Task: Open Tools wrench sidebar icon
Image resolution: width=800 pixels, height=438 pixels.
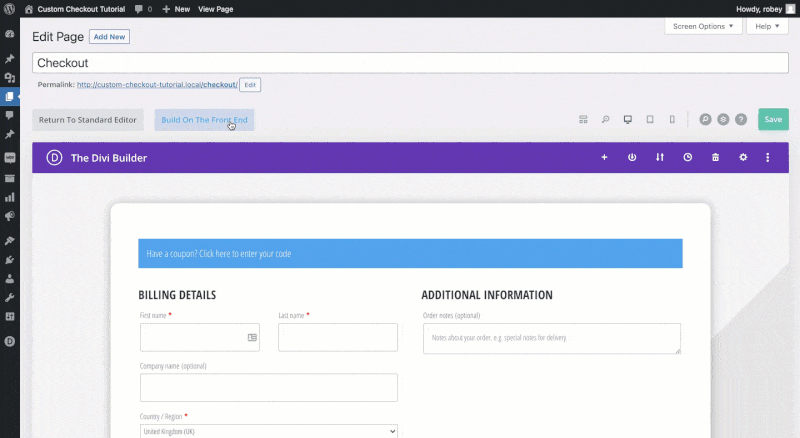Action: 9,298
